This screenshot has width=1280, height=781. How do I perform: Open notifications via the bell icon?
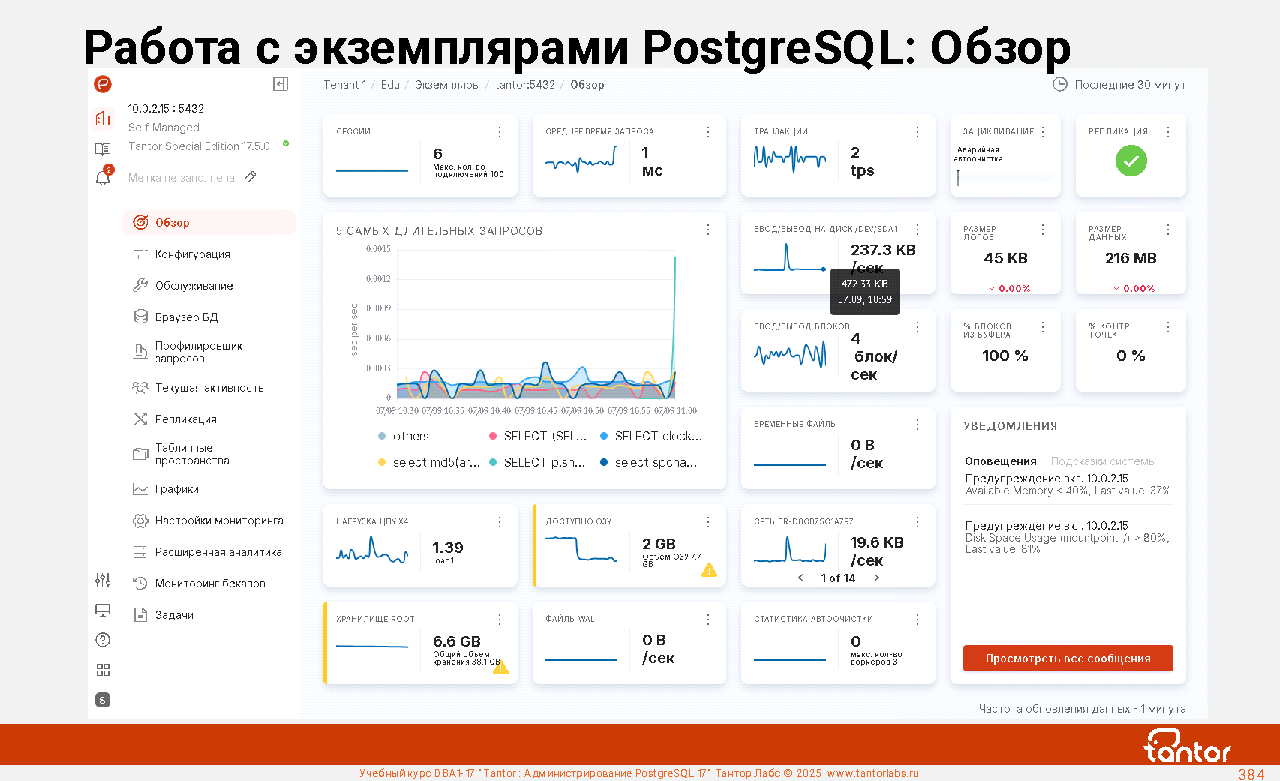click(102, 178)
